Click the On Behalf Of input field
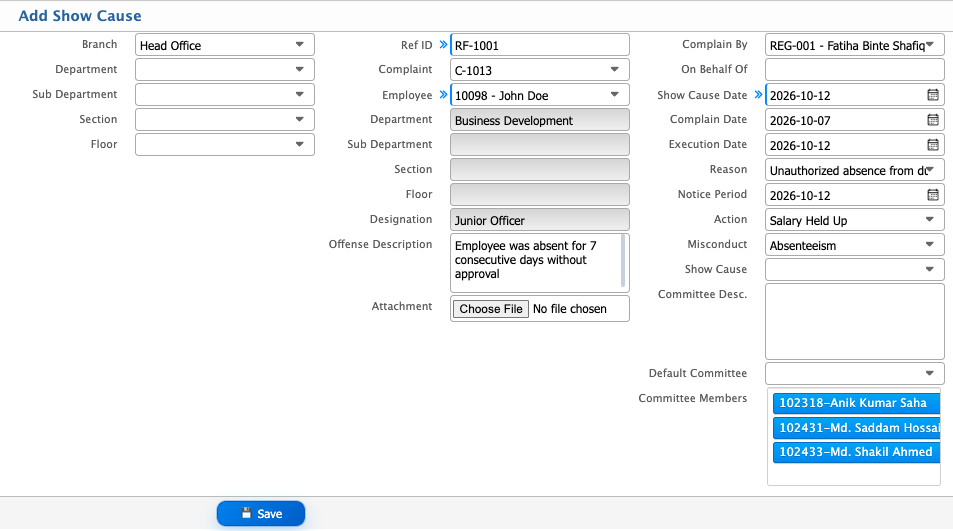The height and width of the screenshot is (531, 953). pos(855,70)
